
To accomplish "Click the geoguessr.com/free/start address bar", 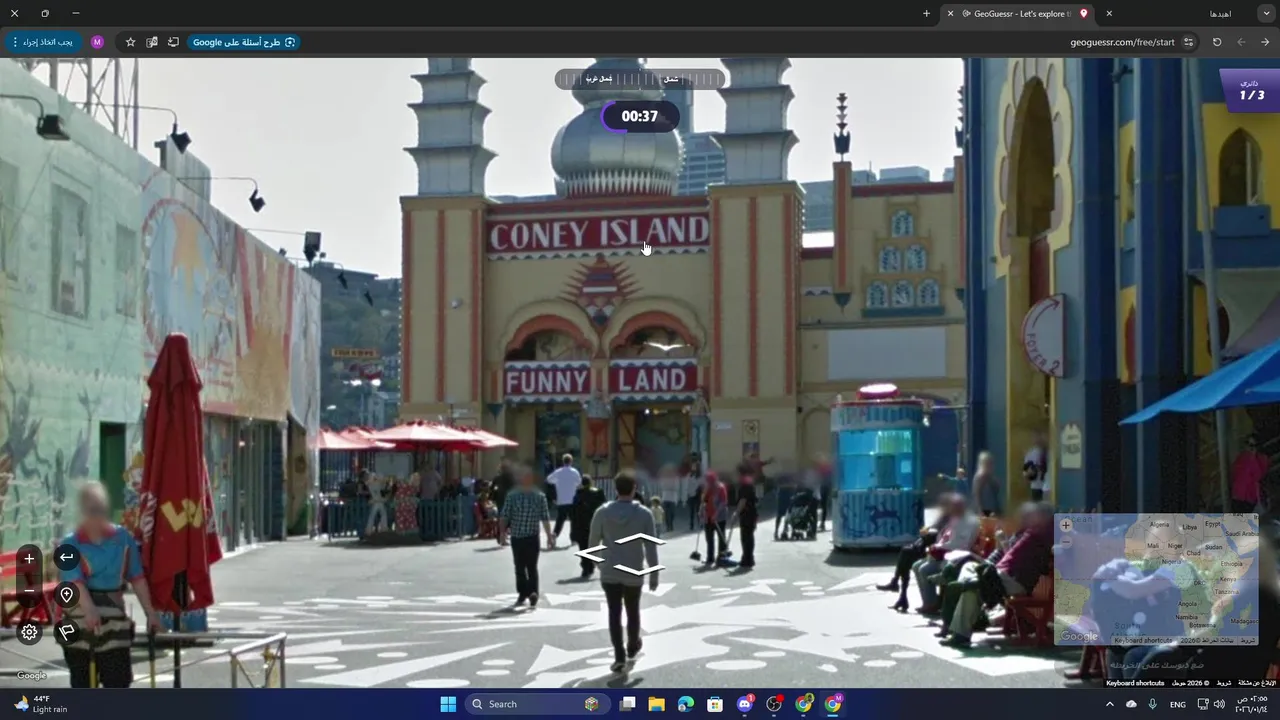I will [x=1122, y=42].
